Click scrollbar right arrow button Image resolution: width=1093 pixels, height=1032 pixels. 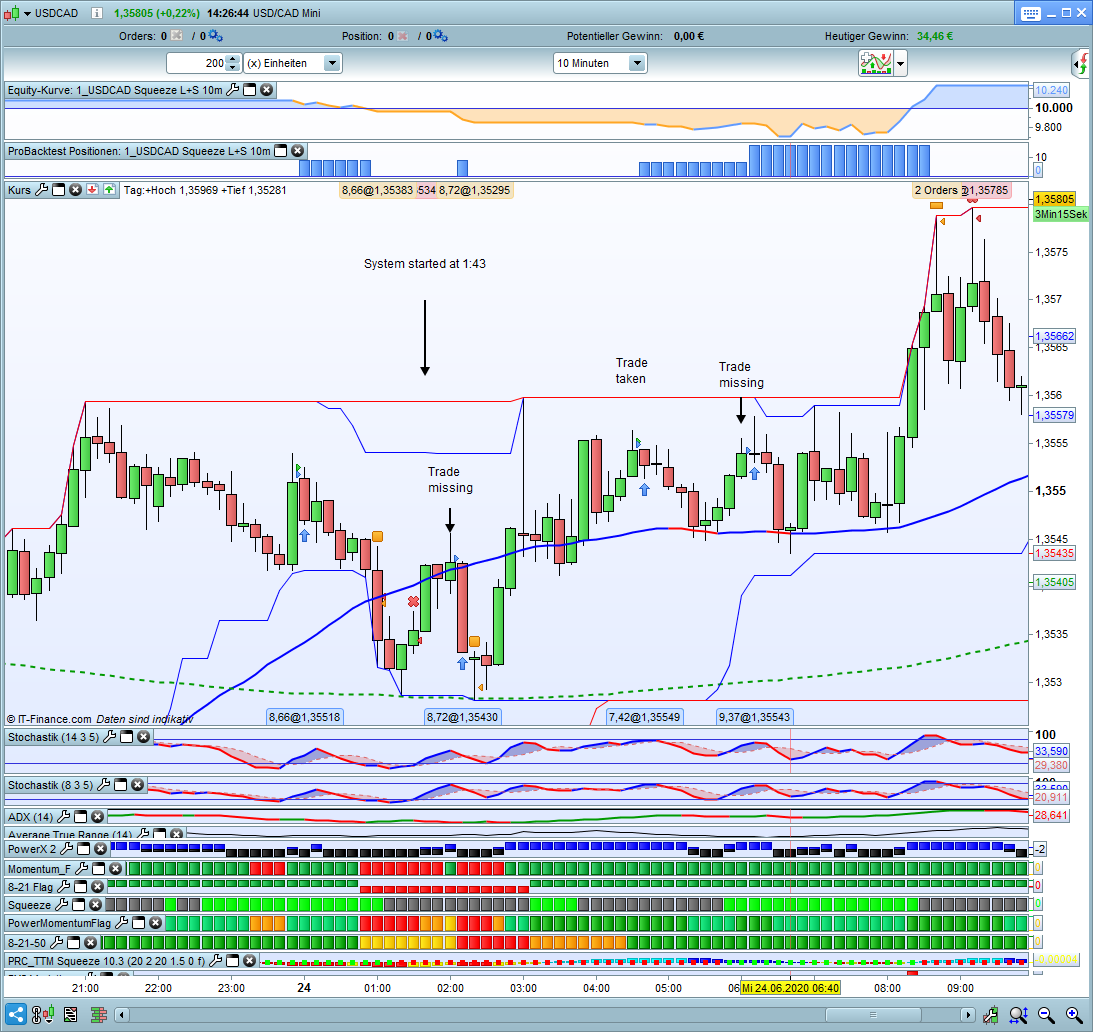pyautogui.click(x=968, y=1015)
